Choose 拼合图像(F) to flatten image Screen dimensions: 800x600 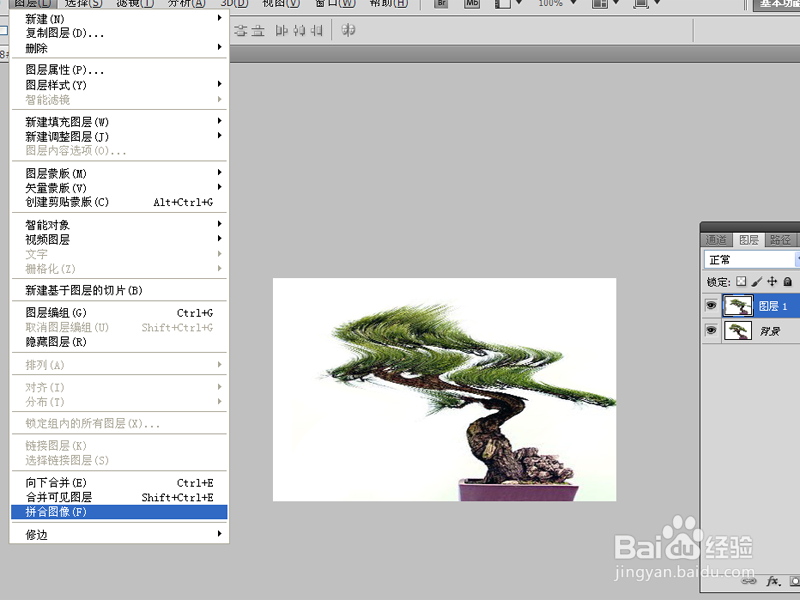(119, 512)
